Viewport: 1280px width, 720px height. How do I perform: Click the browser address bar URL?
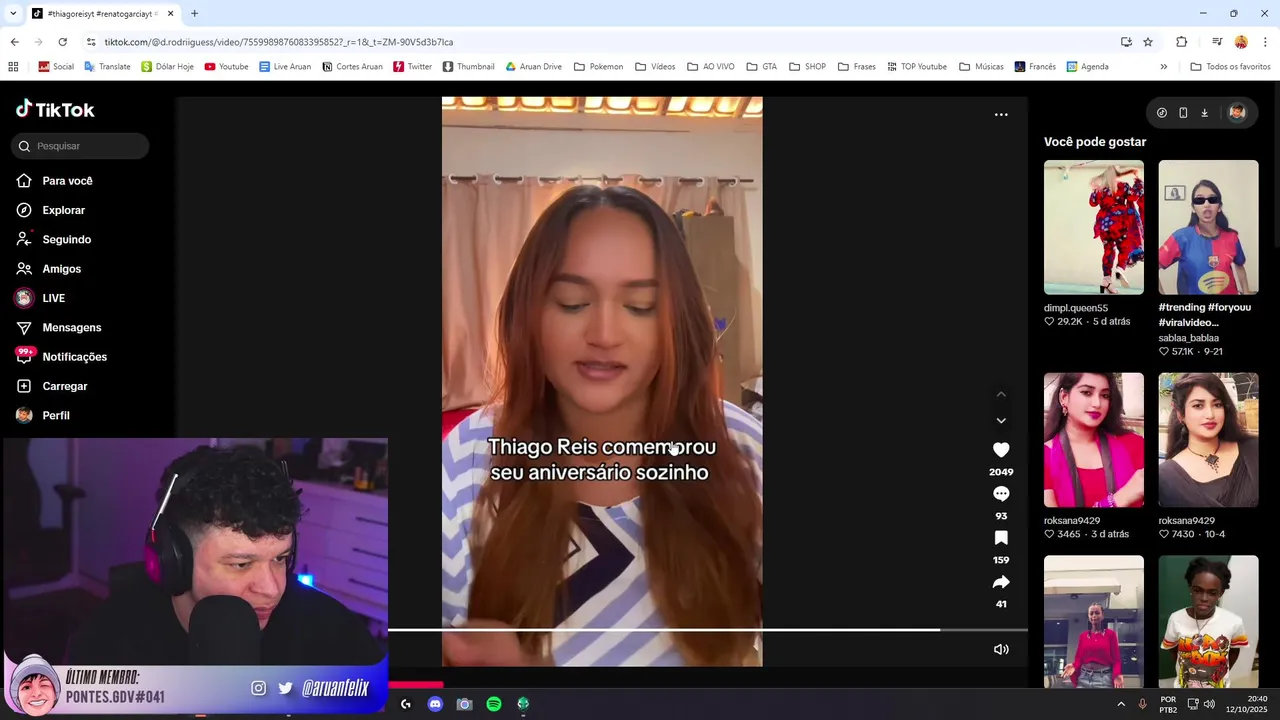pyautogui.click(x=279, y=42)
